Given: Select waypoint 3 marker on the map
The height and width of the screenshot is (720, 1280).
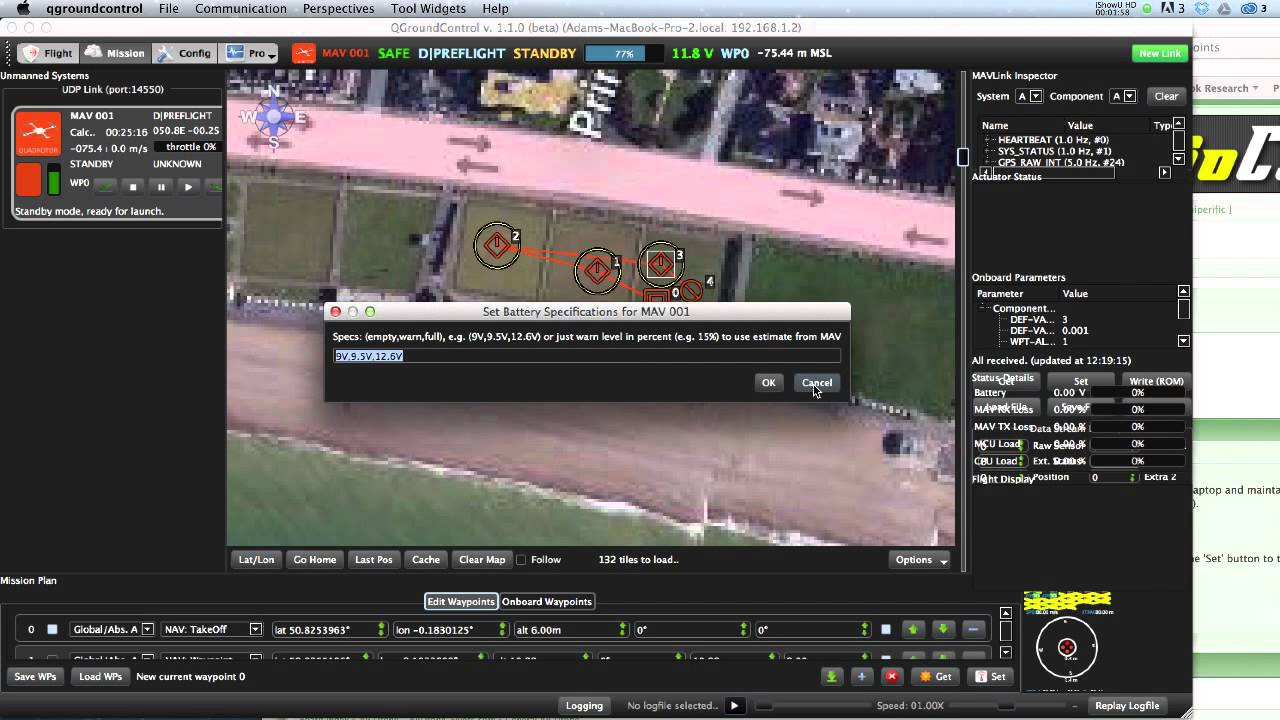Looking at the screenshot, I should pos(661,264).
